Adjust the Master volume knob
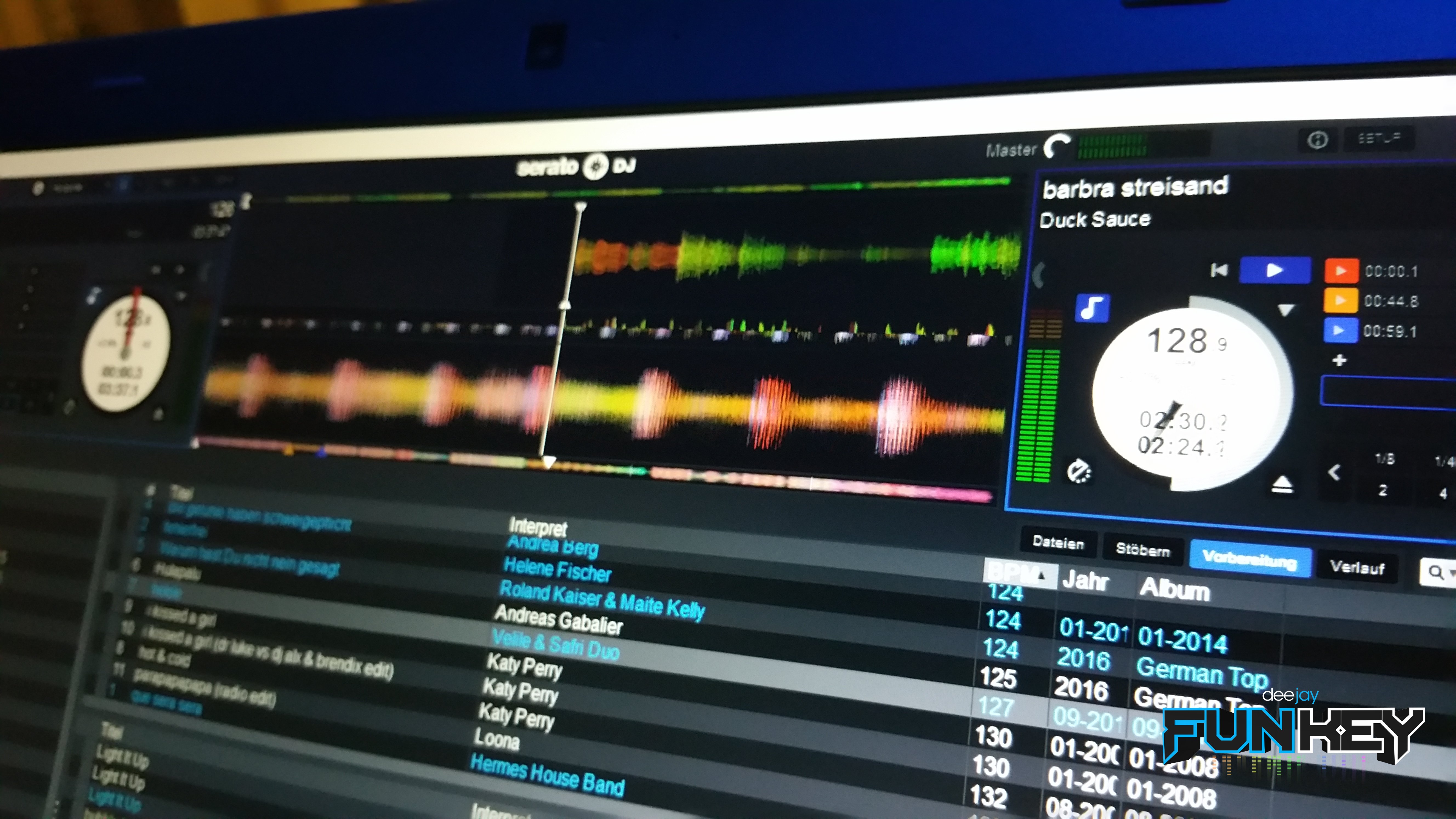Screen dimensions: 1456x819 point(1056,147)
